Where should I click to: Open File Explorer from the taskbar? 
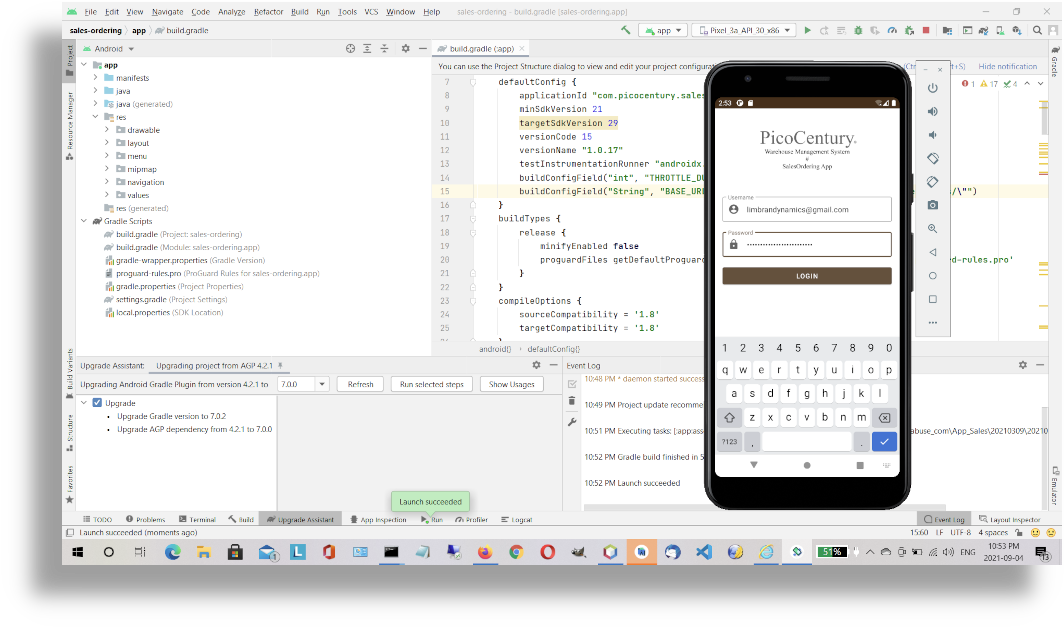pyautogui.click(x=204, y=552)
